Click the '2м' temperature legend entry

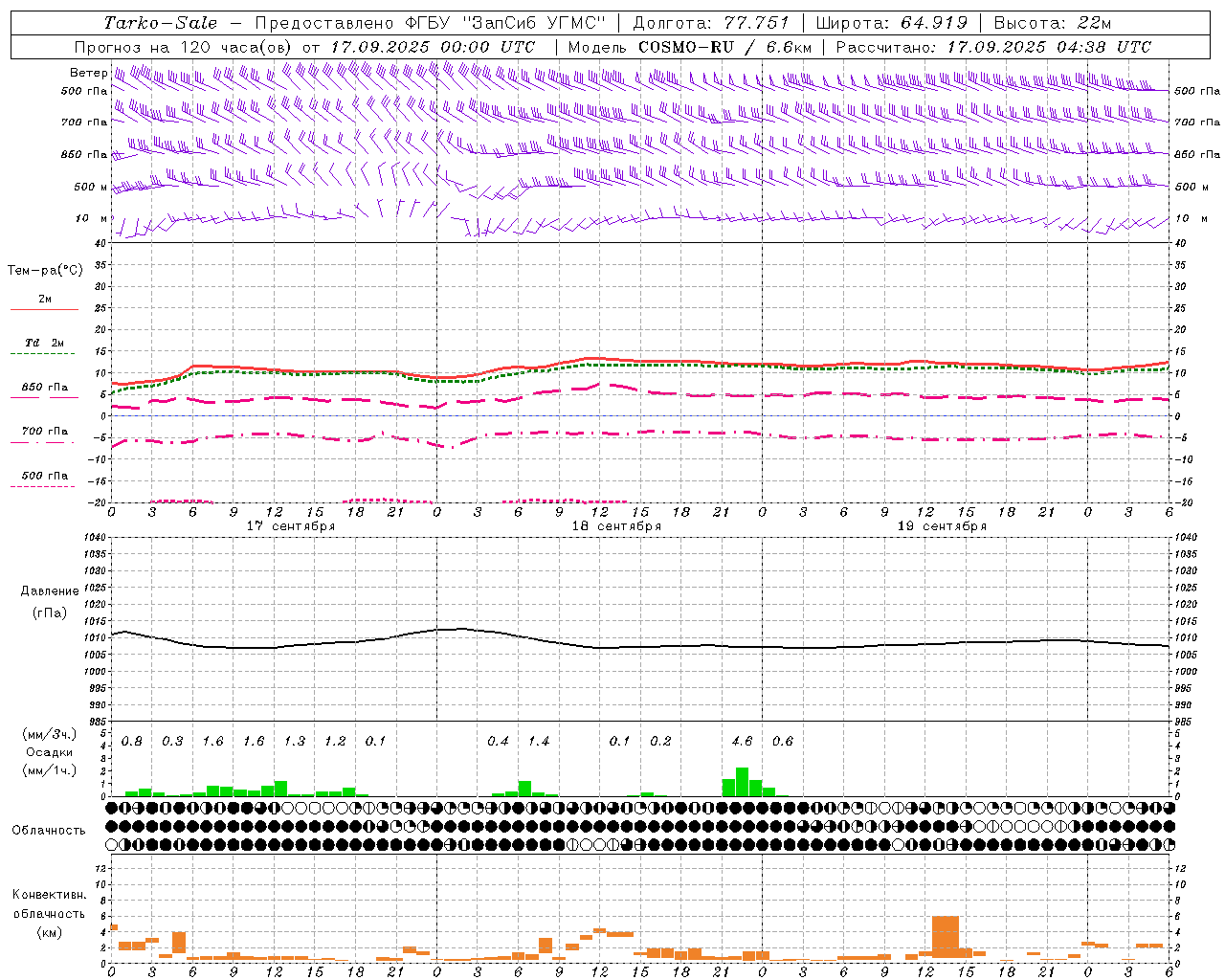click(x=45, y=299)
